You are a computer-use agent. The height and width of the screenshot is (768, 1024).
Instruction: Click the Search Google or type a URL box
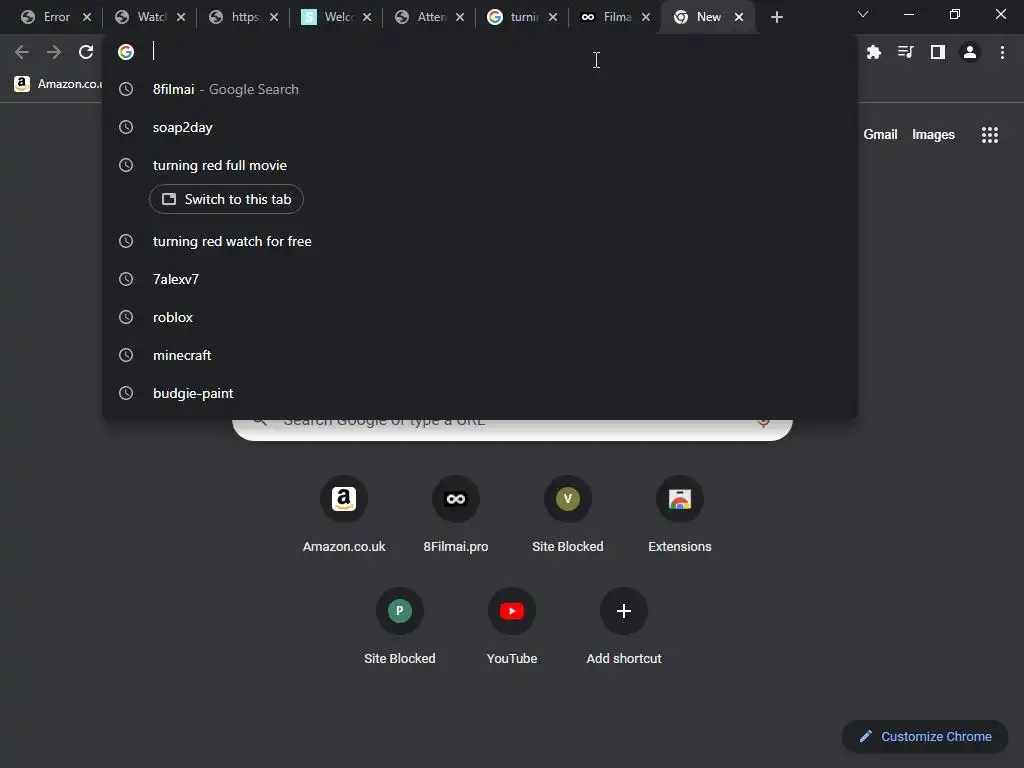click(513, 428)
